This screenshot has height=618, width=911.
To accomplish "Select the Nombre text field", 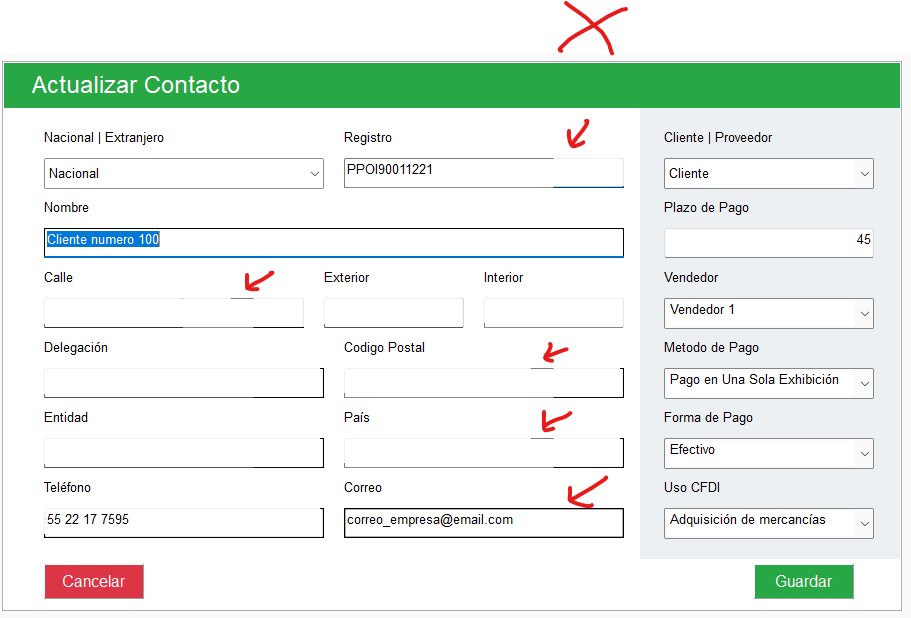I will point(333,243).
